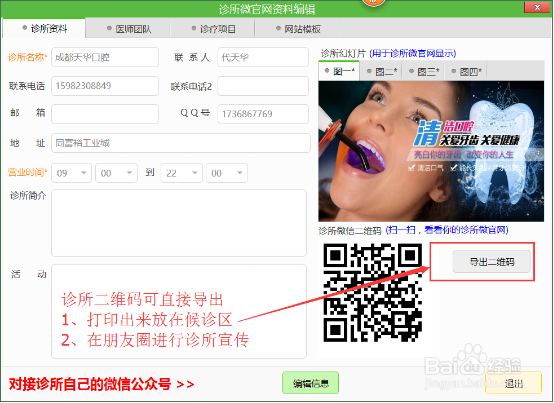Click the 诊所简介 text area

(179, 223)
